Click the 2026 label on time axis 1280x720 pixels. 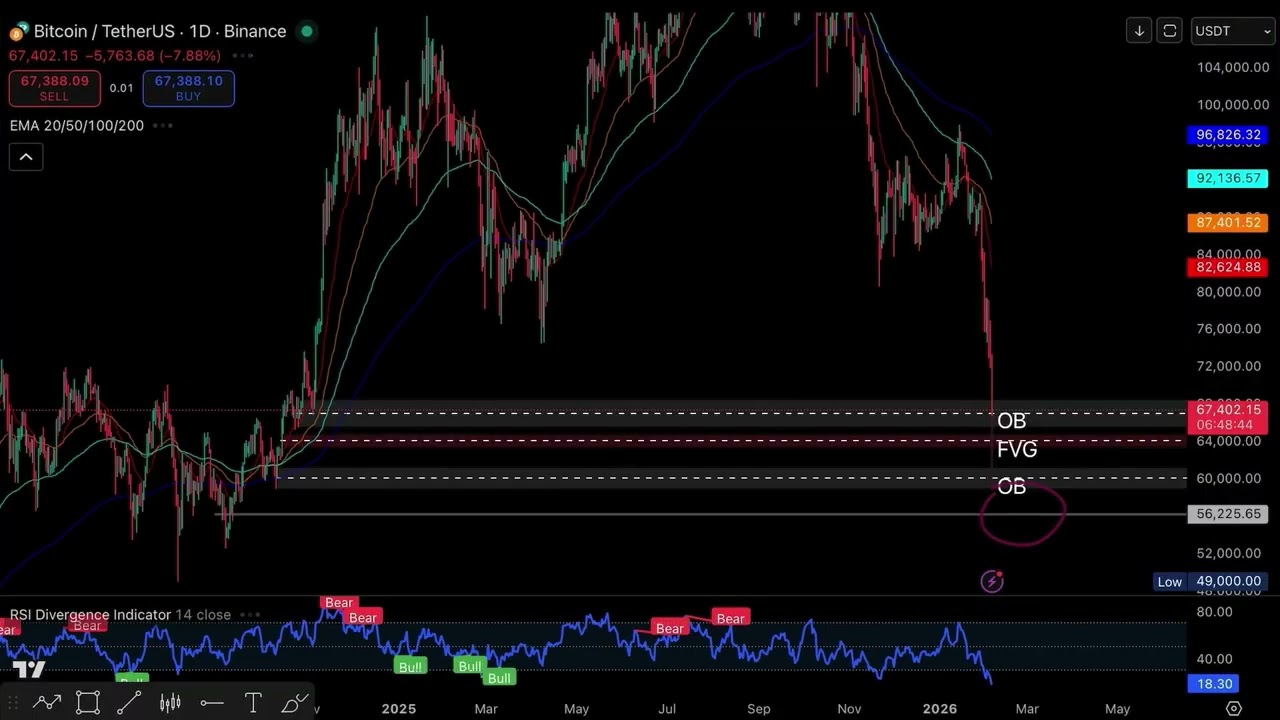click(940, 708)
